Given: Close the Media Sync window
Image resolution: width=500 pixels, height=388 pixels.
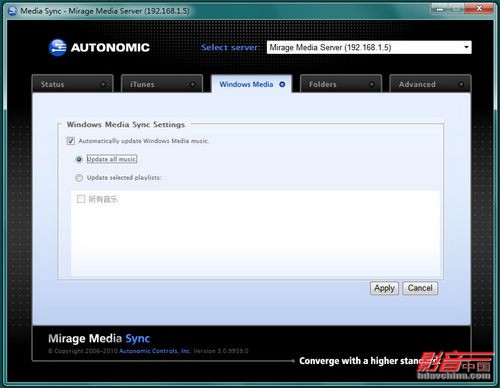Looking at the screenshot, I should coord(479,9).
